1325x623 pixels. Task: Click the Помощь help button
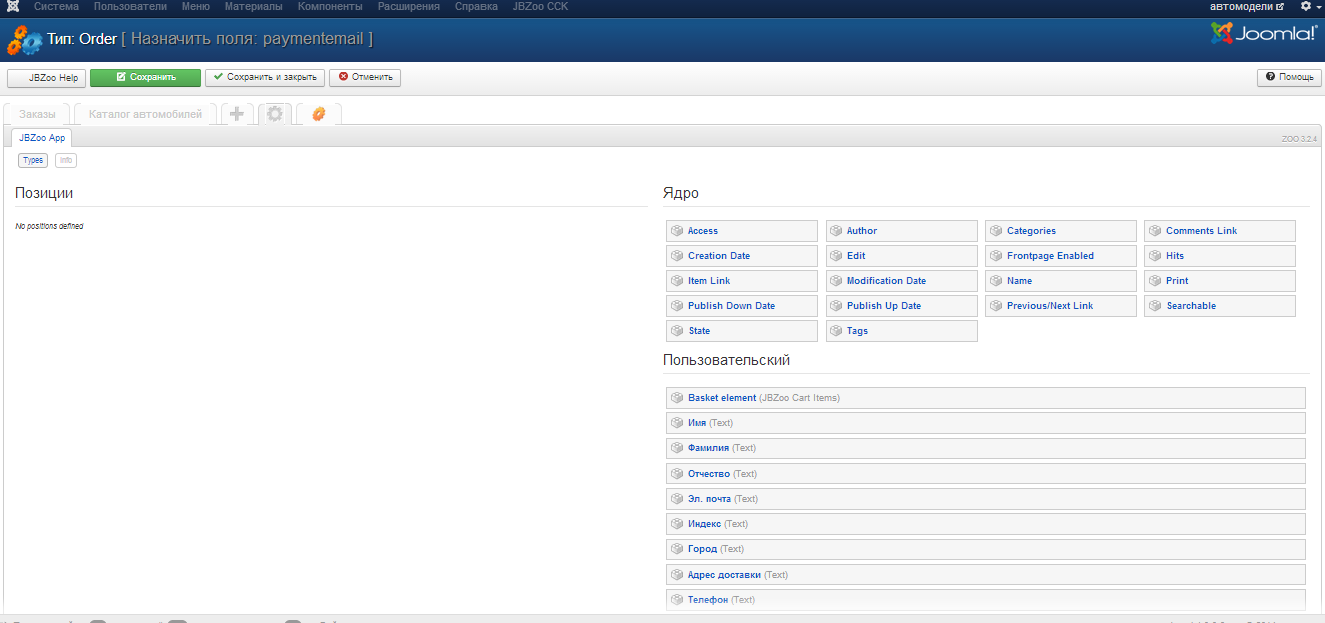(x=1289, y=77)
